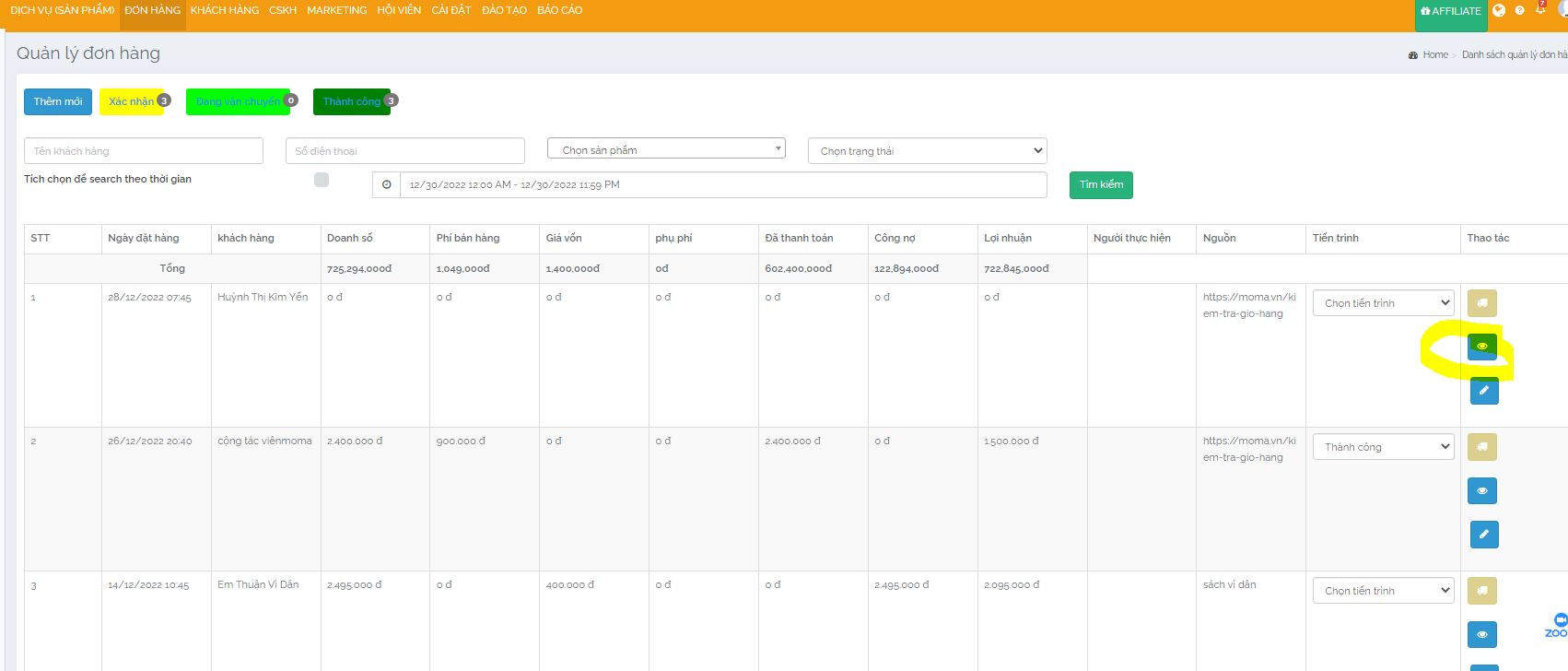The image size is (1568, 671).
Task: Click the globe icon in top bar
Action: click(x=1499, y=11)
